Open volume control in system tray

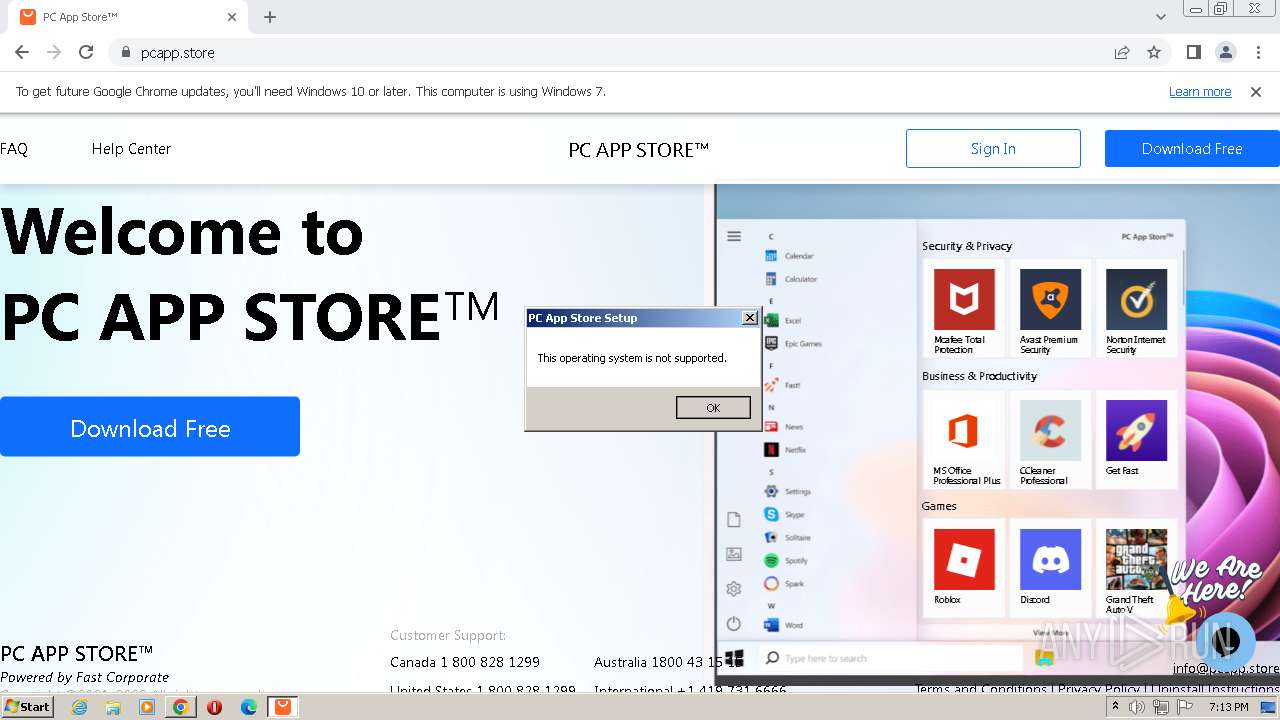point(1137,707)
